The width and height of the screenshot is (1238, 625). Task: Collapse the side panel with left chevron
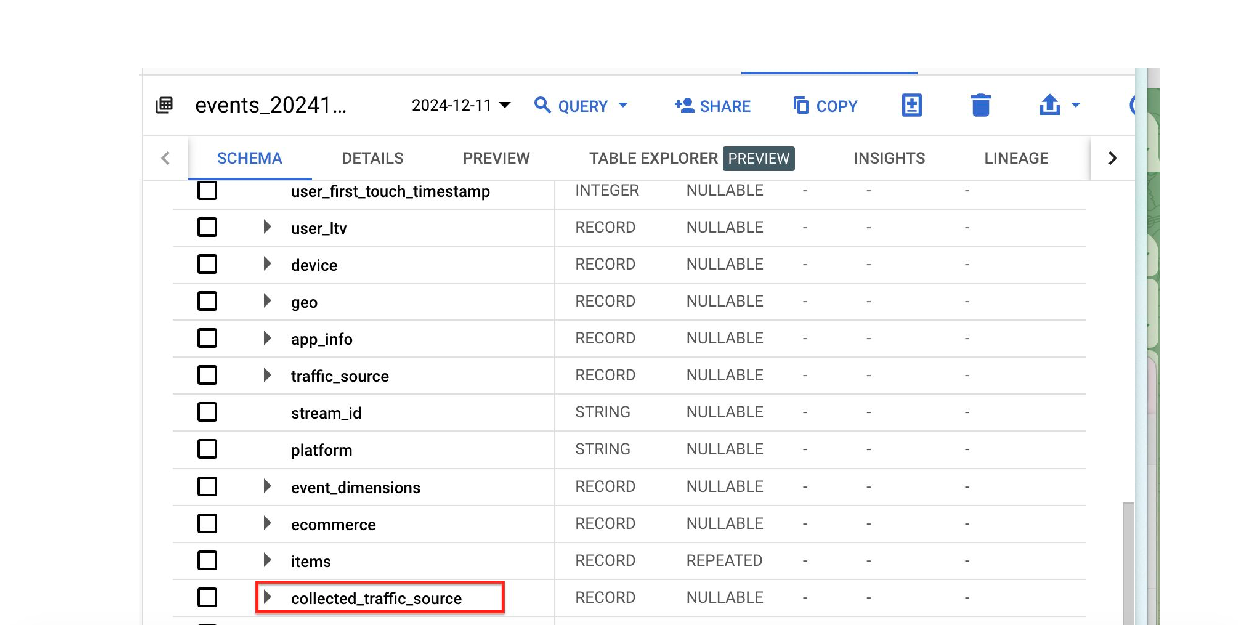165,158
